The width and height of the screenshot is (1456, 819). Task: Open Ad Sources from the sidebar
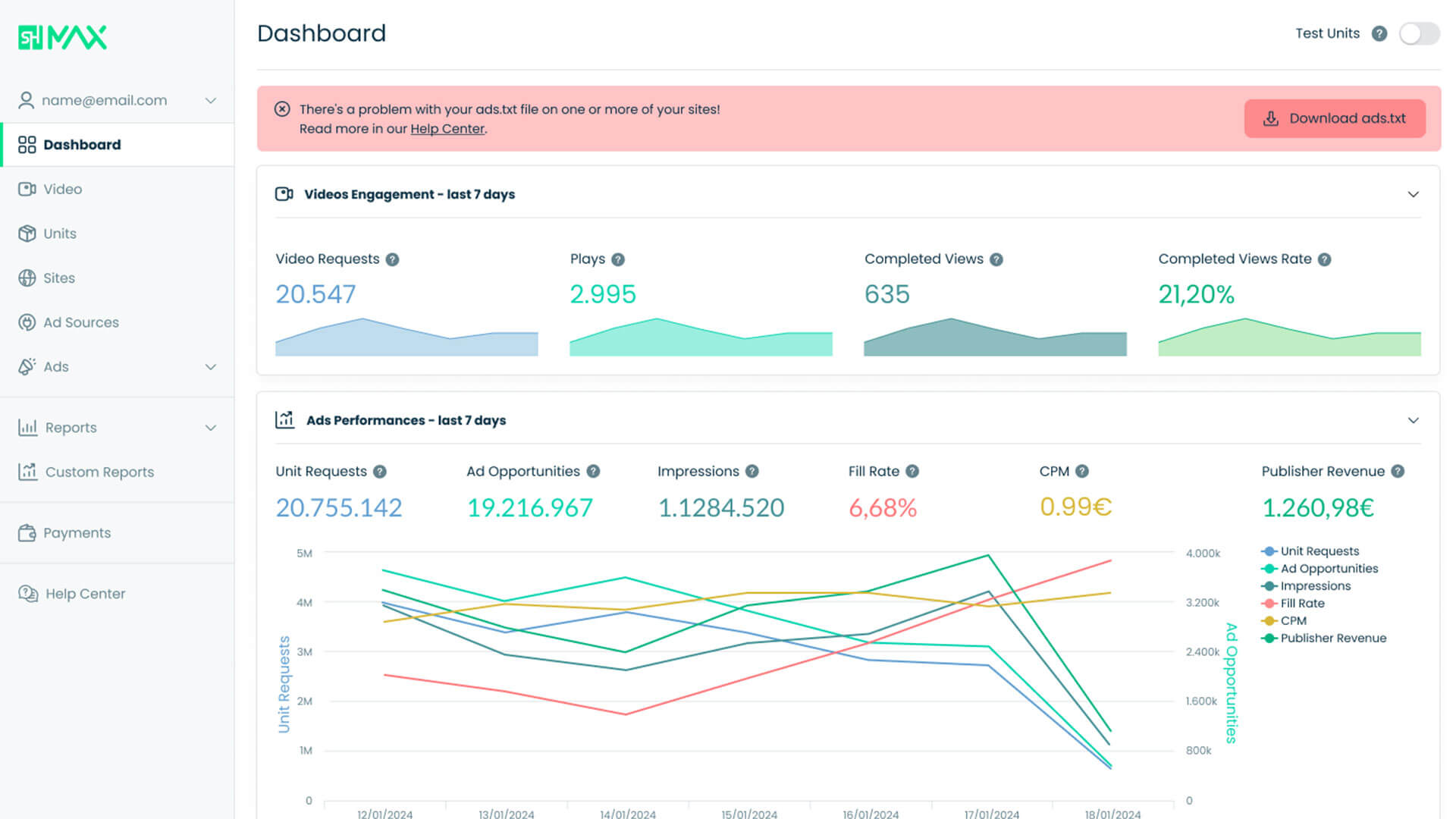pyautogui.click(x=80, y=322)
